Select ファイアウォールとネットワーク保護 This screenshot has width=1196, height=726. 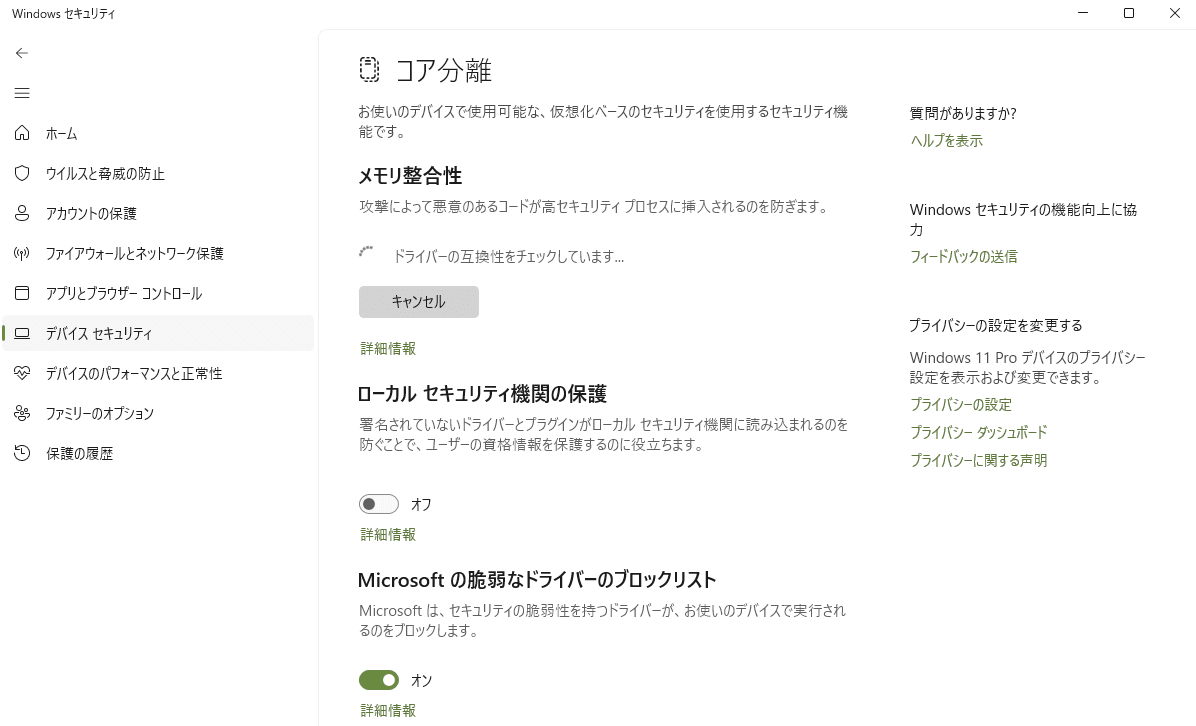[x=158, y=253]
